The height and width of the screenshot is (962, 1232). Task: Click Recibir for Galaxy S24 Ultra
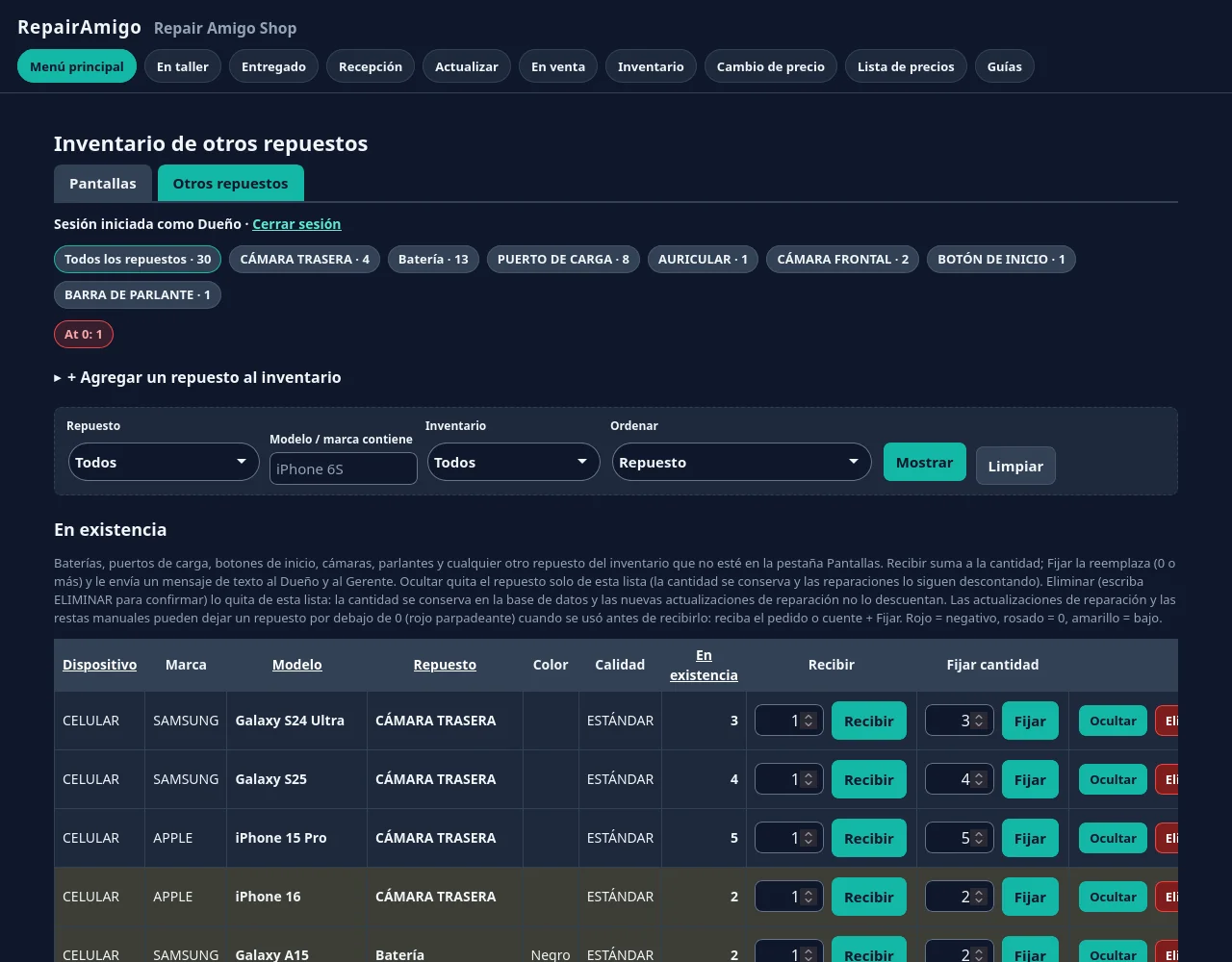pos(869,721)
